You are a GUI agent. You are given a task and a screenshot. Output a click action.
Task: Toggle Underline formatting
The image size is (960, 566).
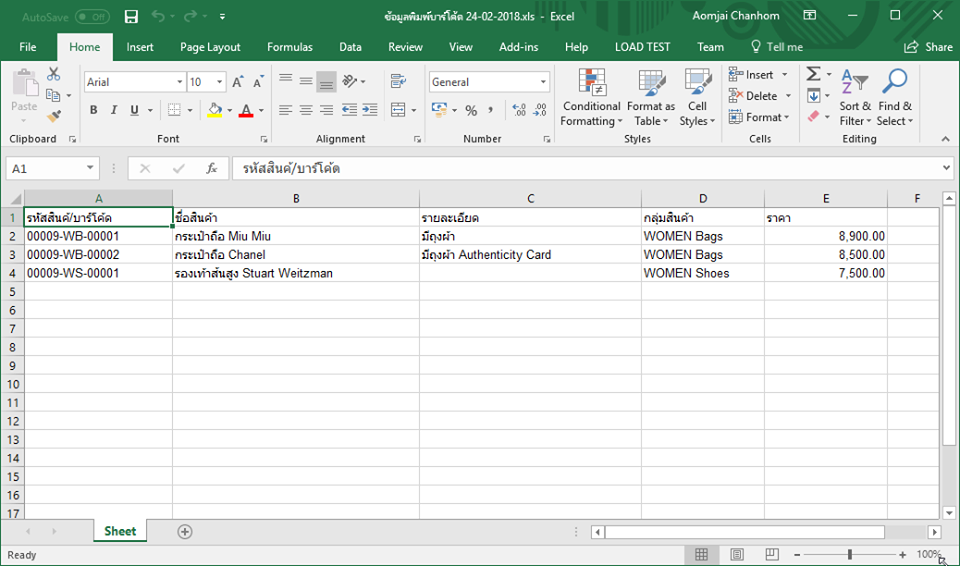134,110
